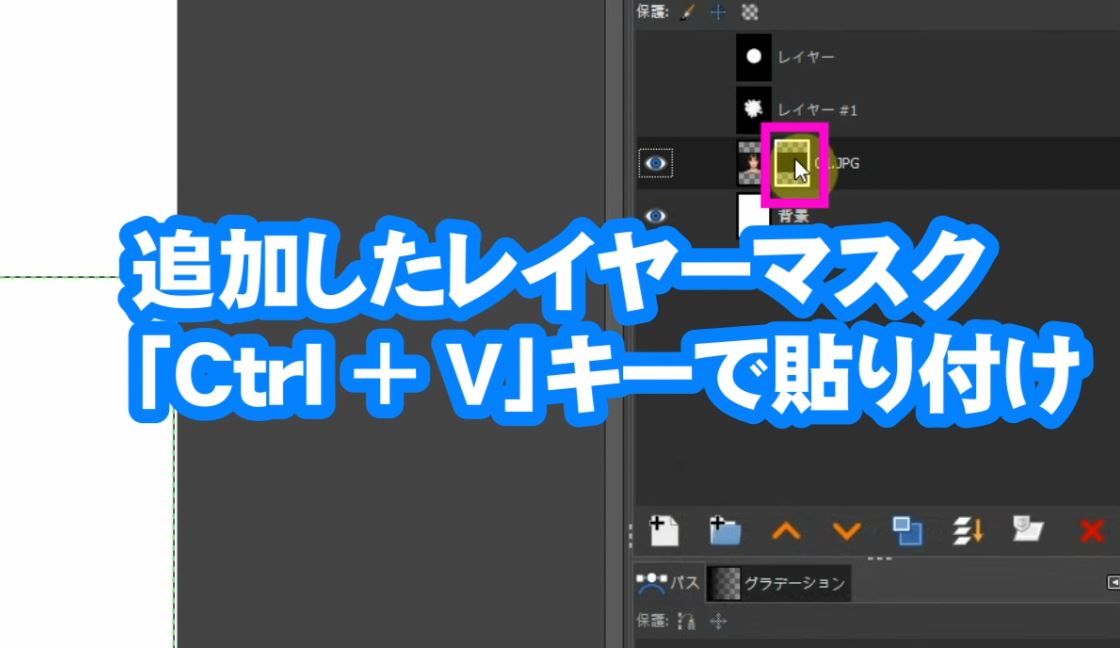
Task: Lower the layer with the down arrow
Action: (847, 531)
